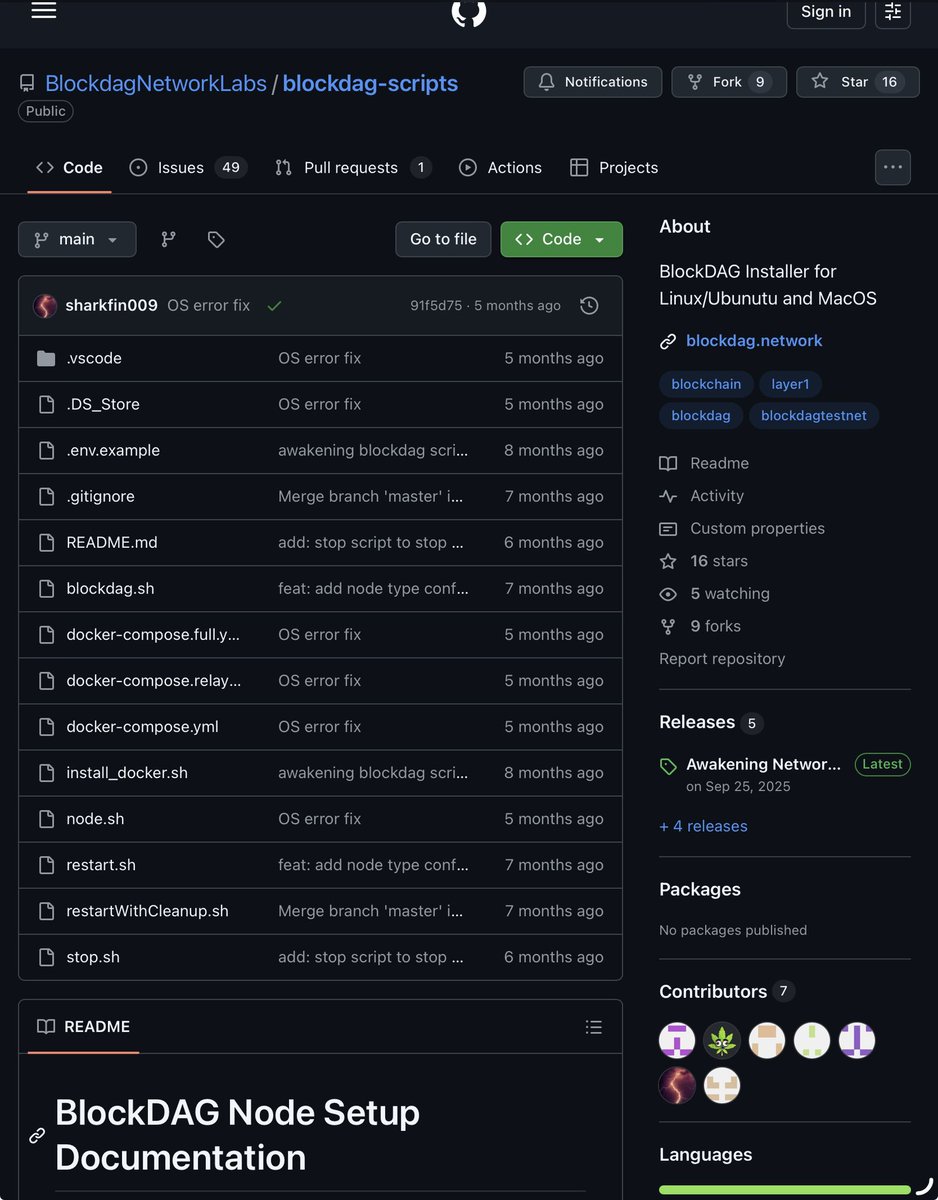Viewport: 938px width, 1200px height.
Task: Open the restartWithCleanup.sh file
Action: point(147,910)
